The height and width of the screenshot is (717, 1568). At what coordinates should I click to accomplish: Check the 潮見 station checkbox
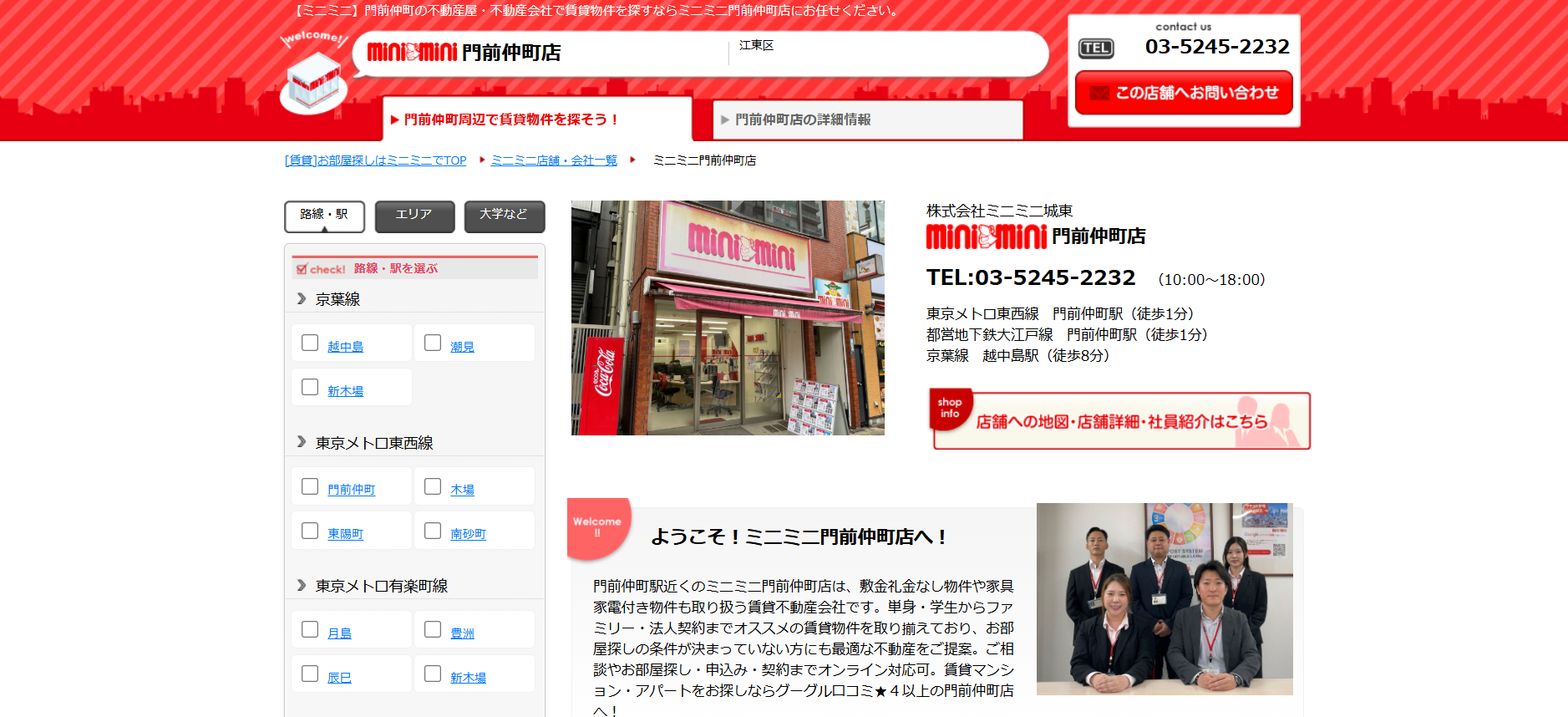(433, 343)
